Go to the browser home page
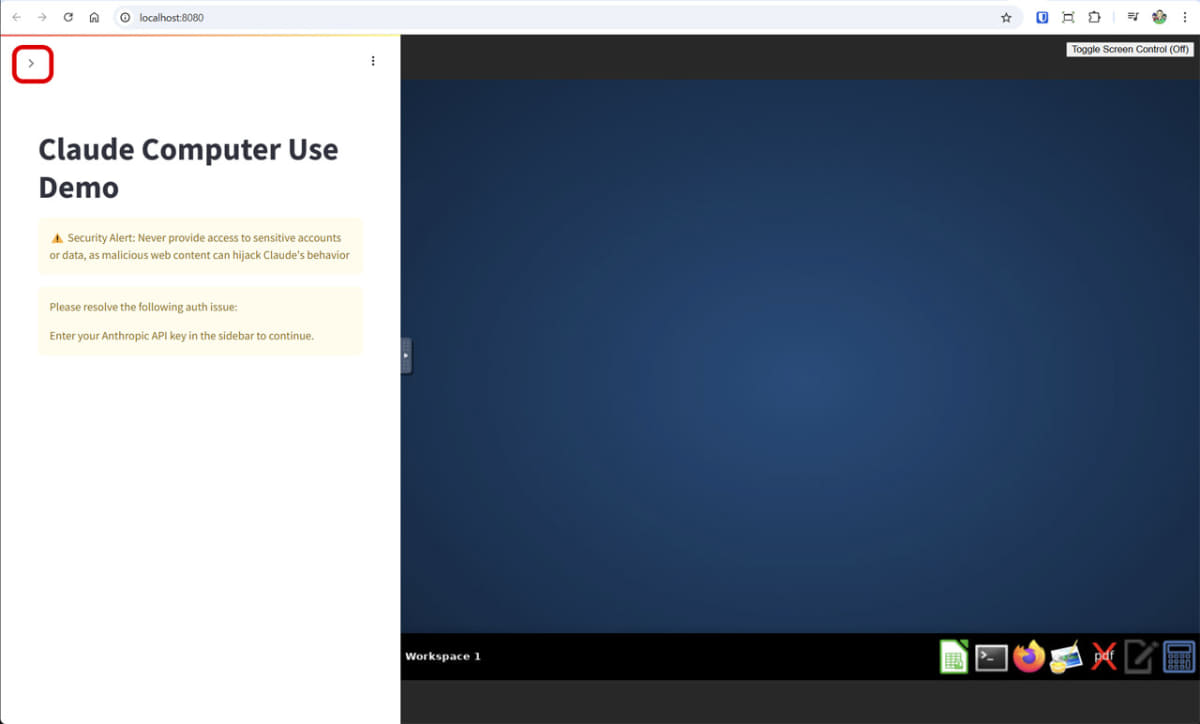 (94, 17)
